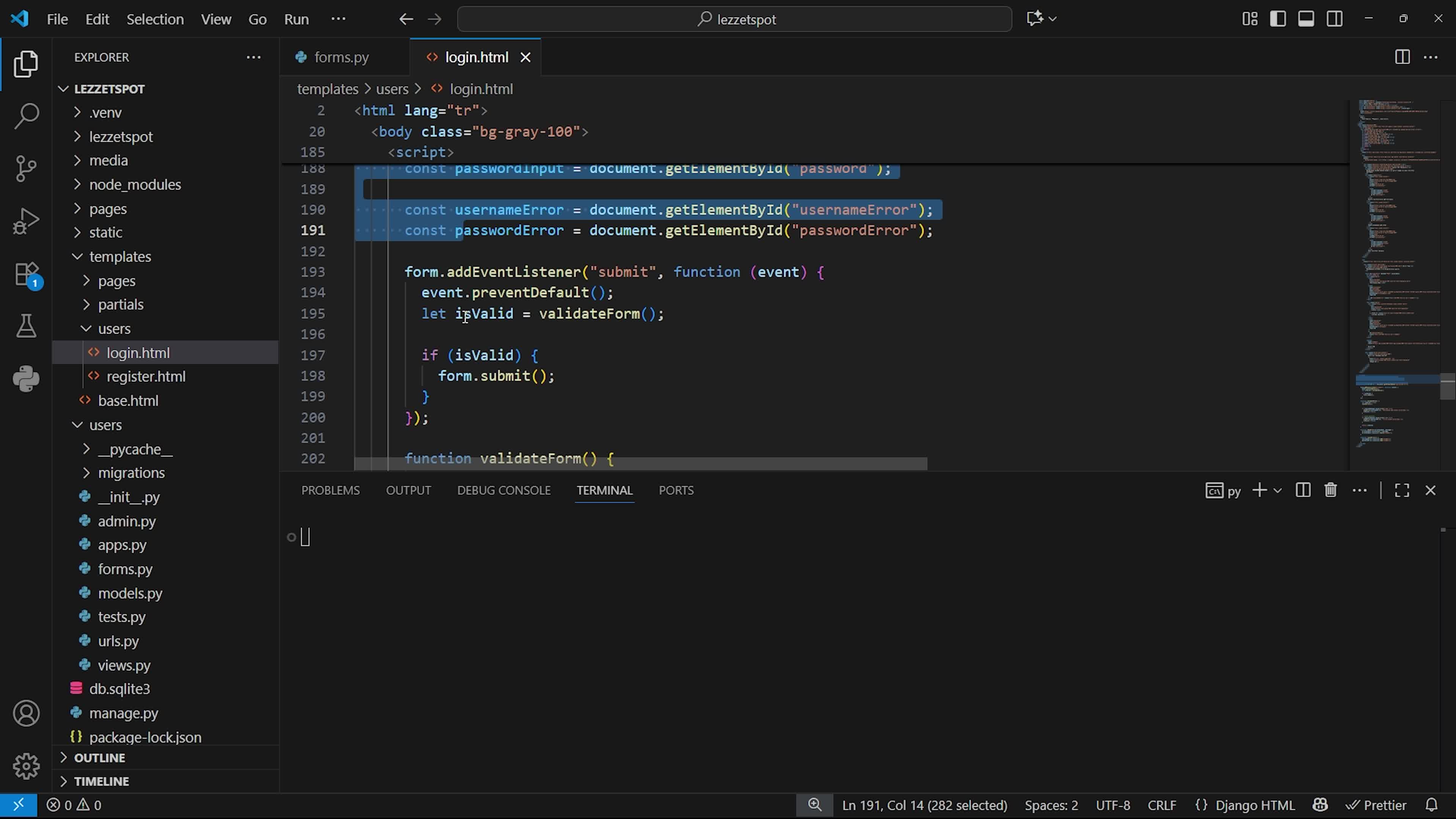Click the horizontal scrollbar in editor
1456x819 pixels.
pyautogui.click(x=640, y=464)
